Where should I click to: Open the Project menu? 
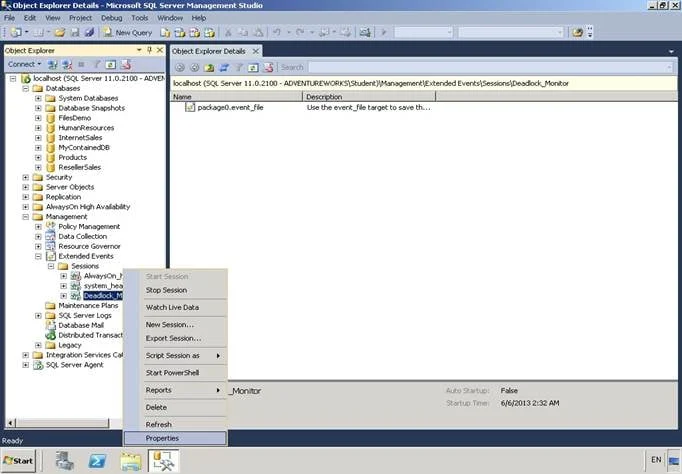point(80,18)
